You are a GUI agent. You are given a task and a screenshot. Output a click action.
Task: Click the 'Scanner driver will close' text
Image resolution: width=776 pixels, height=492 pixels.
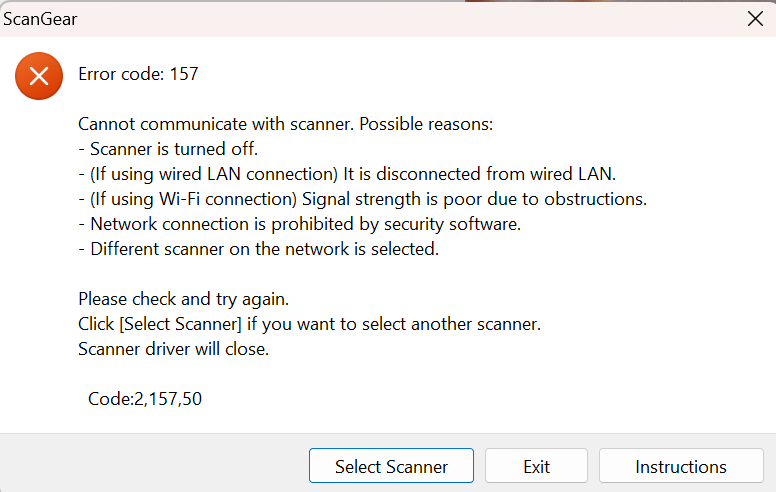tap(173, 349)
